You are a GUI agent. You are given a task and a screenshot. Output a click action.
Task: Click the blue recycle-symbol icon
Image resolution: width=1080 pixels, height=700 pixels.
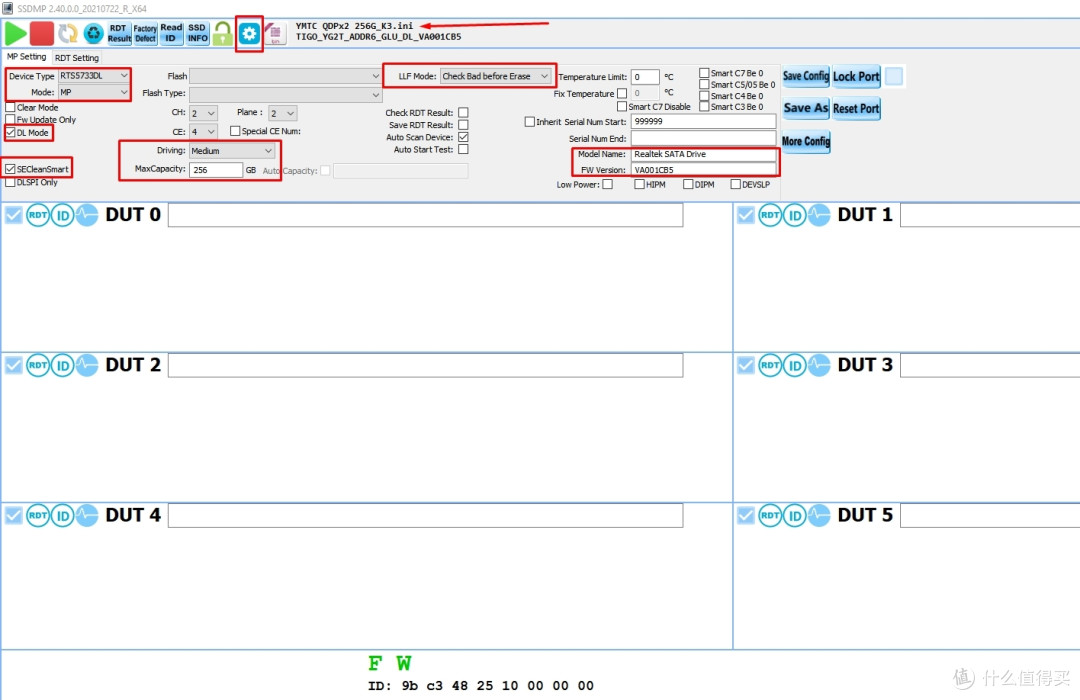pos(93,33)
